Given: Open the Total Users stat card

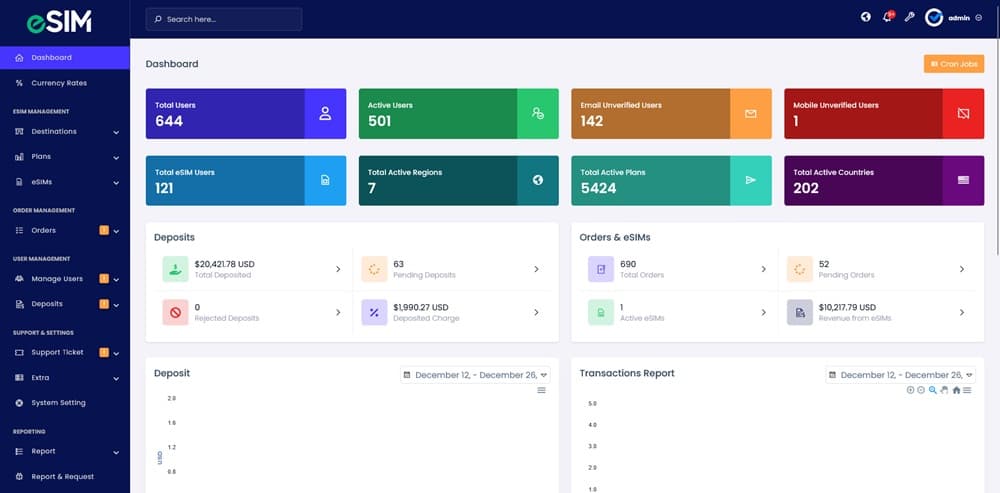Looking at the screenshot, I should [245, 113].
